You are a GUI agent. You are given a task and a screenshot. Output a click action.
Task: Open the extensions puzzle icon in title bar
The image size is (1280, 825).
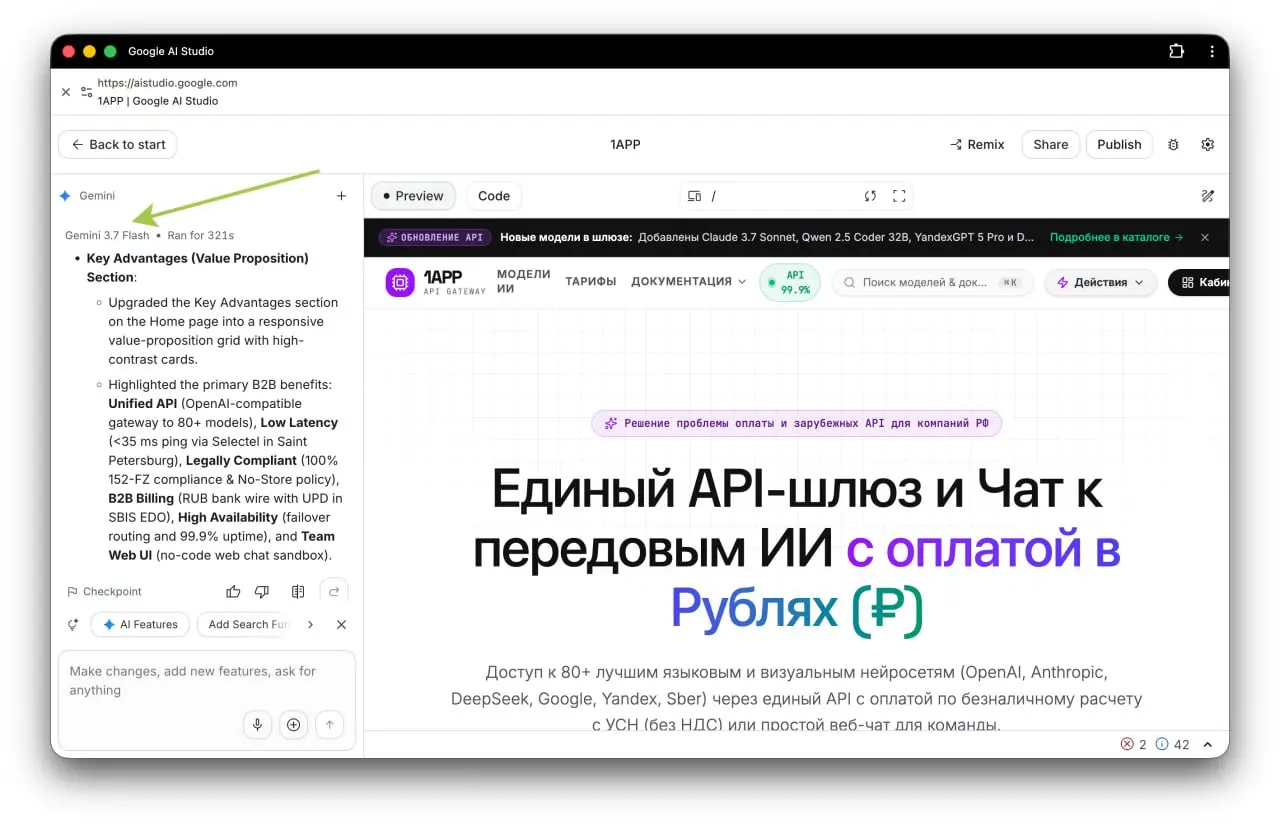(1176, 51)
